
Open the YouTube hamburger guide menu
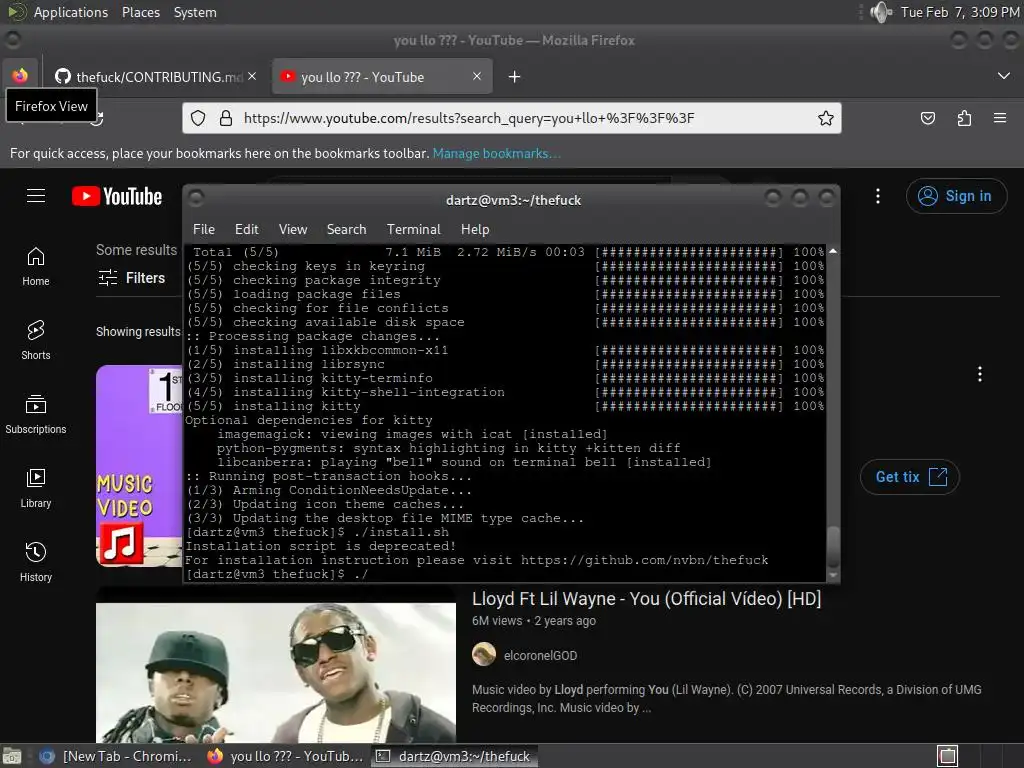tap(36, 196)
